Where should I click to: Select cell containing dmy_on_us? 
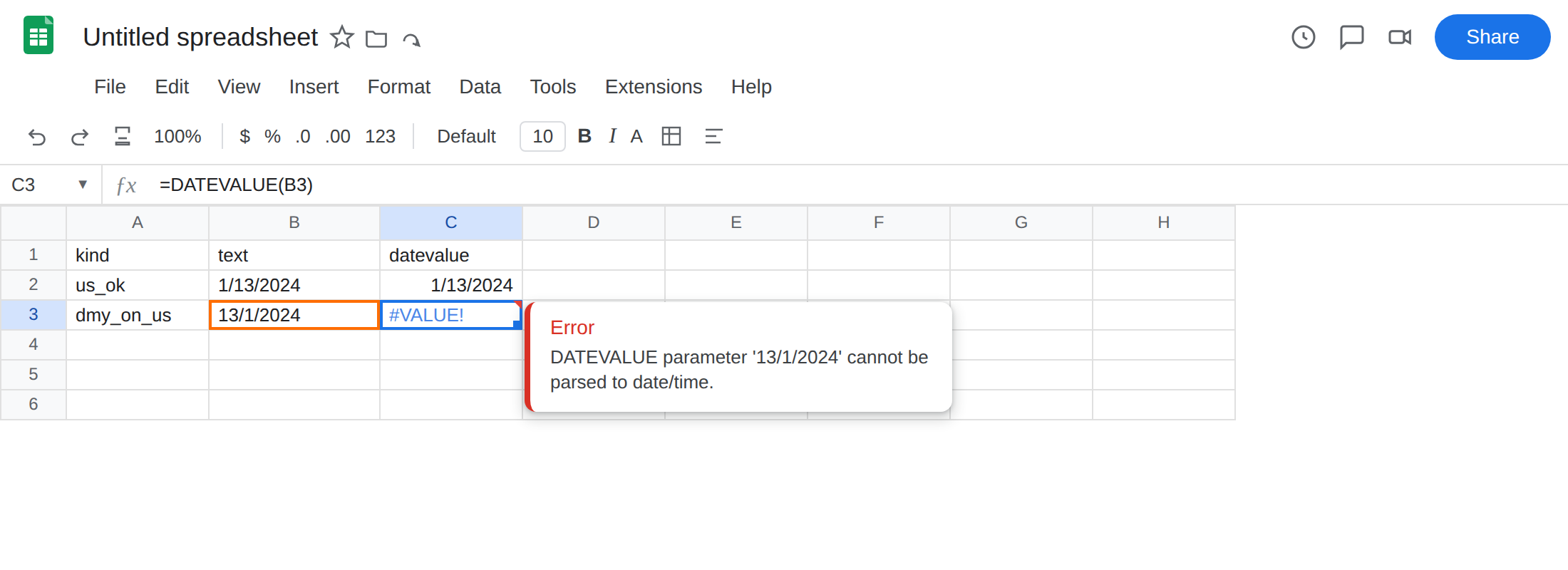[138, 315]
